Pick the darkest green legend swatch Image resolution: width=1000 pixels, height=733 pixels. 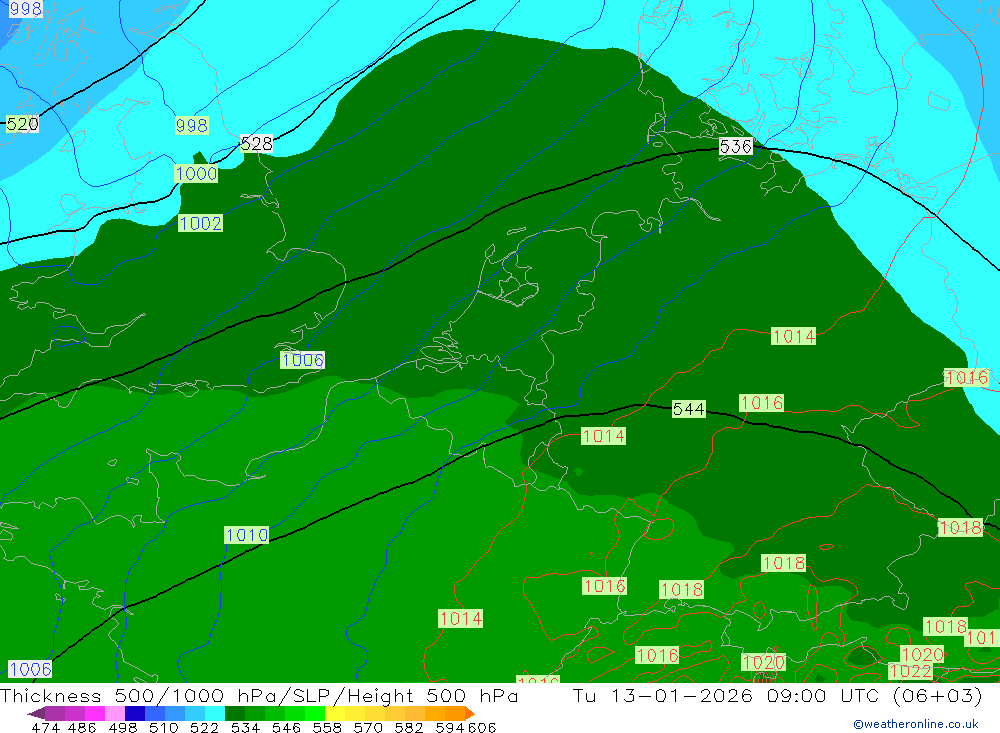235,713
